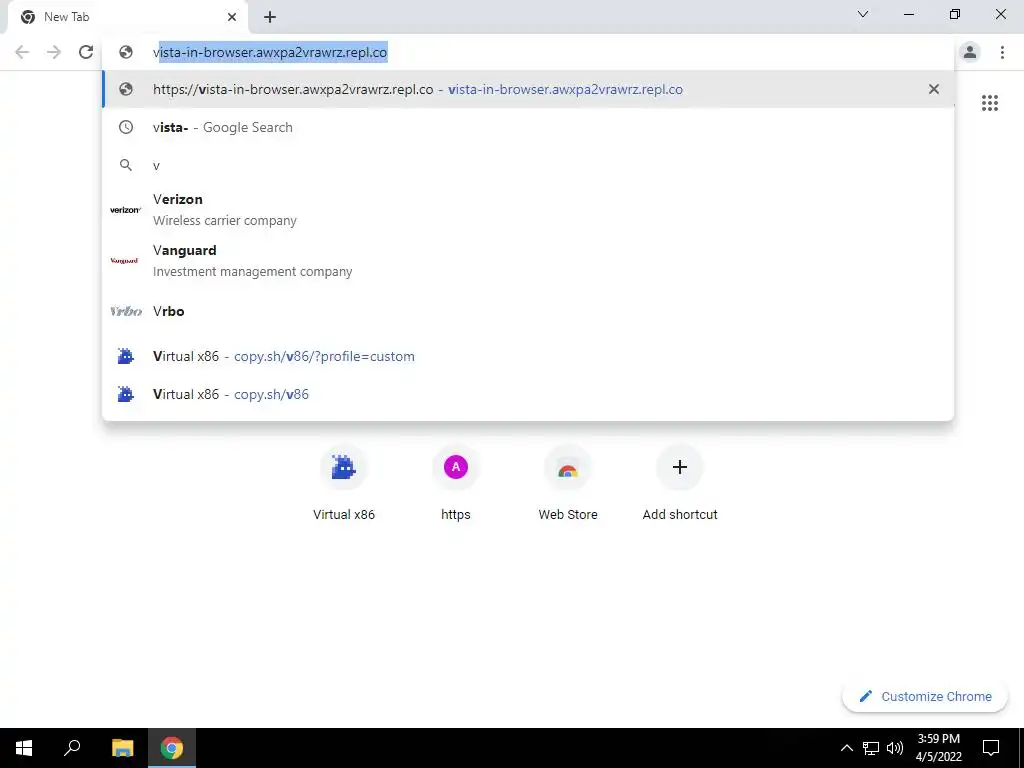Screen dimensions: 1024x768
Task: Select the Verizon suggestion
Action: [528, 210]
